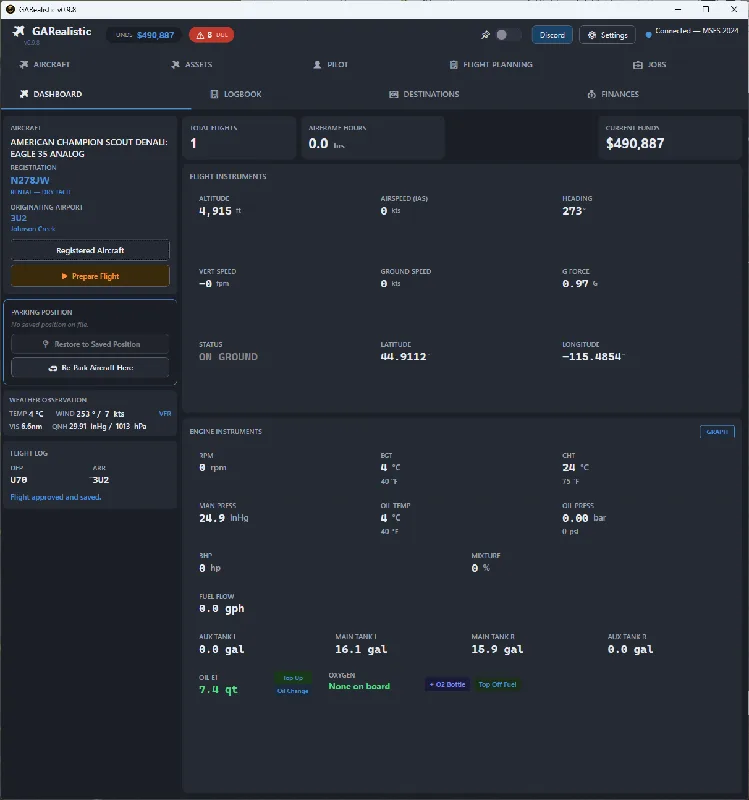Image resolution: width=749 pixels, height=800 pixels.
Task: Click the Discord button
Action: coord(552,35)
